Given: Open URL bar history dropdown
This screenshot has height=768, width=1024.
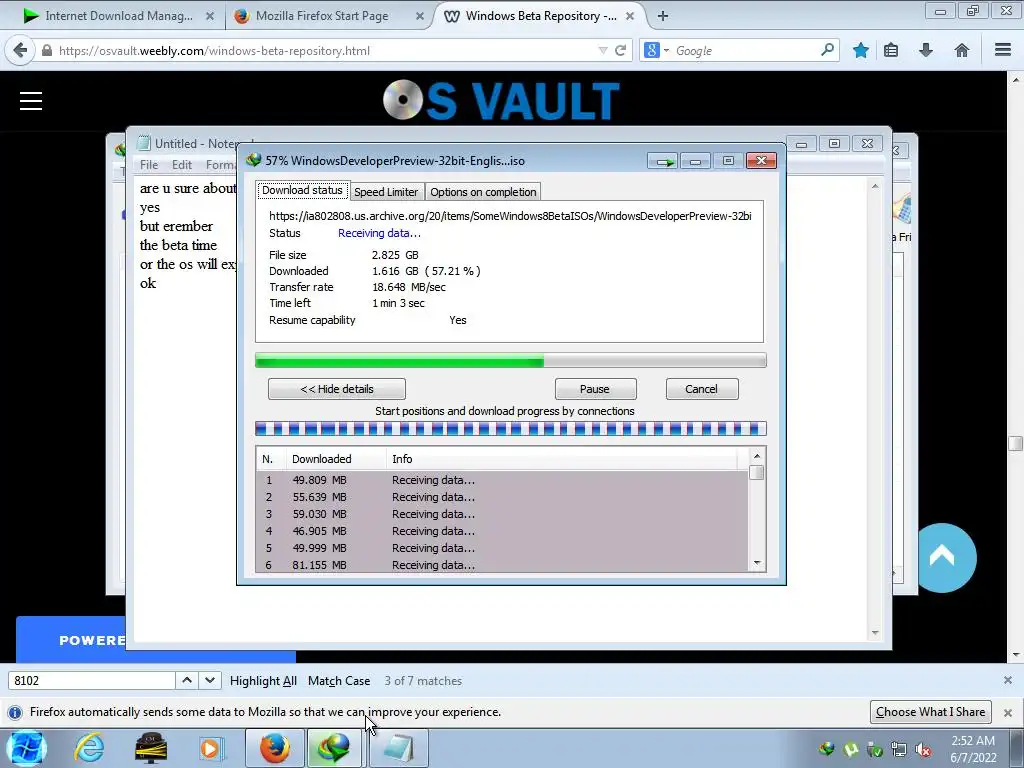Looking at the screenshot, I should (x=602, y=50).
